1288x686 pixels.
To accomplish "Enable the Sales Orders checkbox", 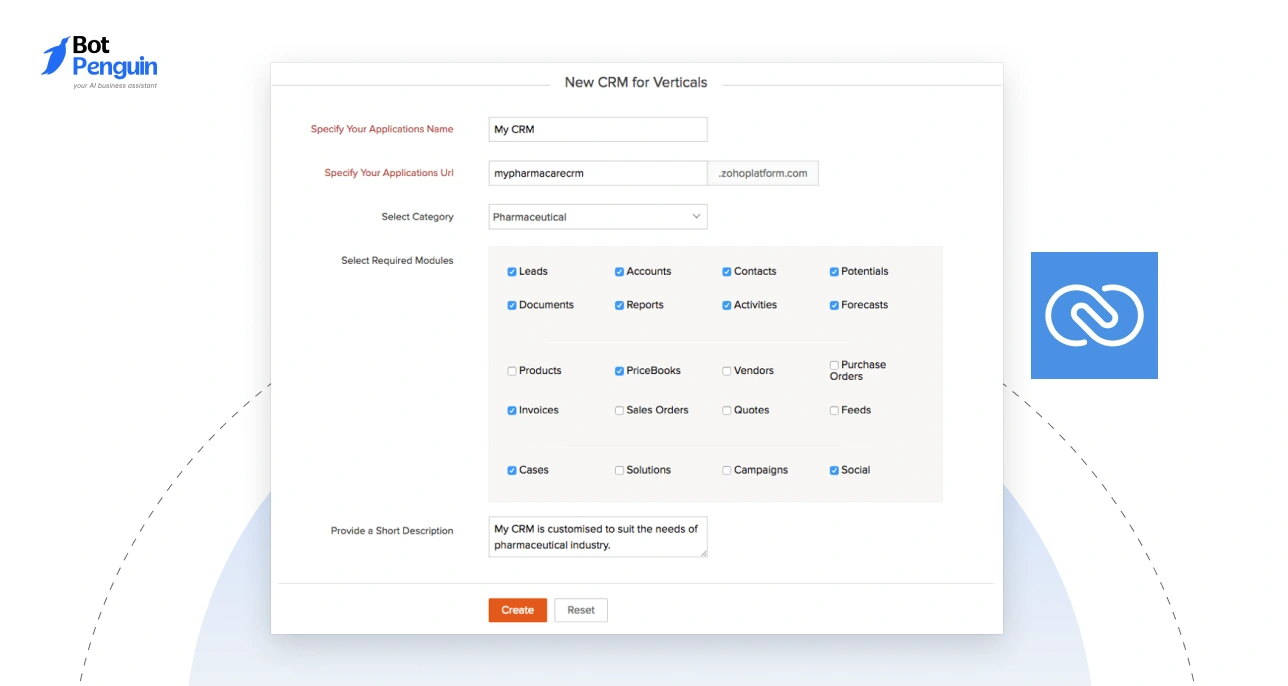I will [619, 411].
